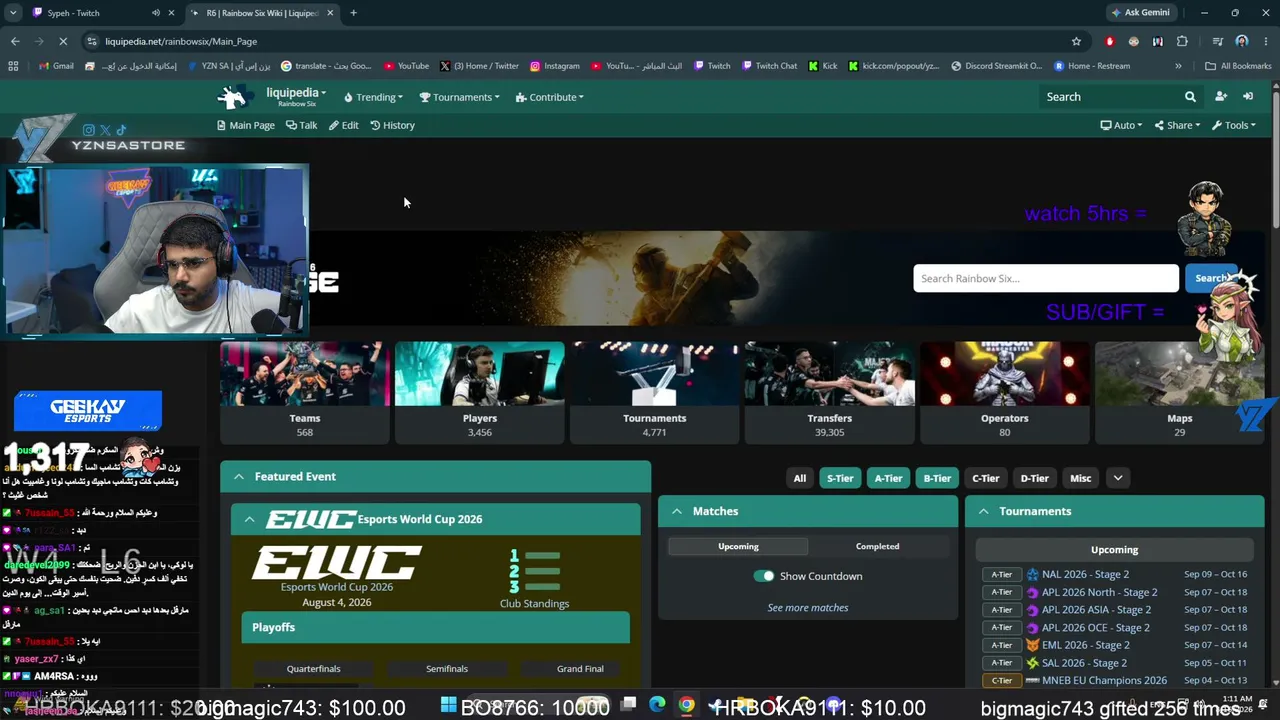Open EML 2026 - Stage 2 tournament
The width and height of the screenshot is (1280, 720).
pyautogui.click(x=1085, y=645)
